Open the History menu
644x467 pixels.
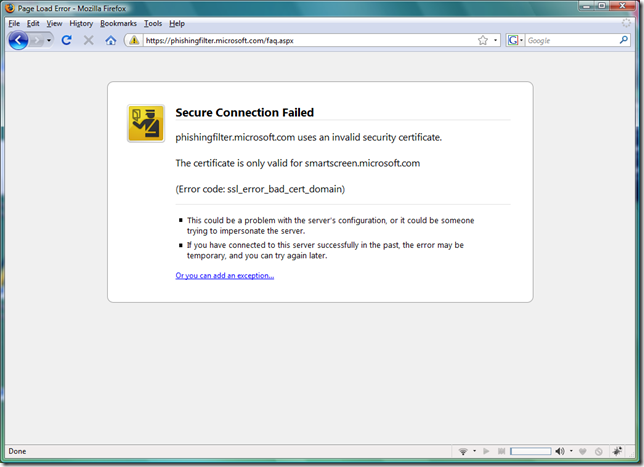(x=81, y=23)
